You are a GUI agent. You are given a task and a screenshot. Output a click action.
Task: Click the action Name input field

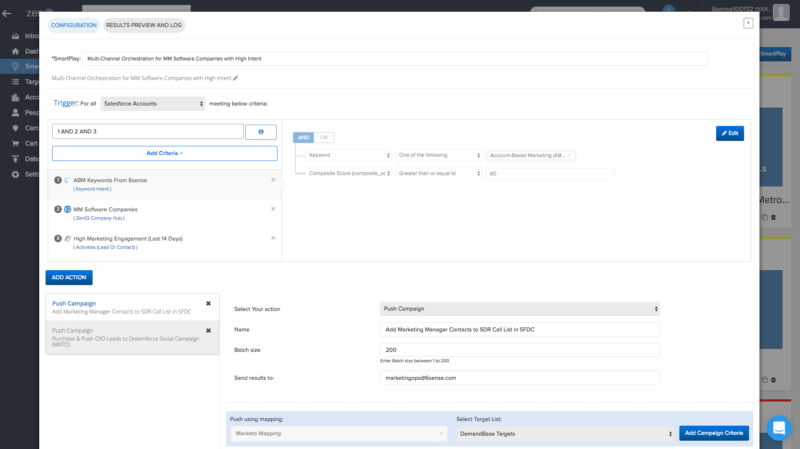tap(519, 330)
